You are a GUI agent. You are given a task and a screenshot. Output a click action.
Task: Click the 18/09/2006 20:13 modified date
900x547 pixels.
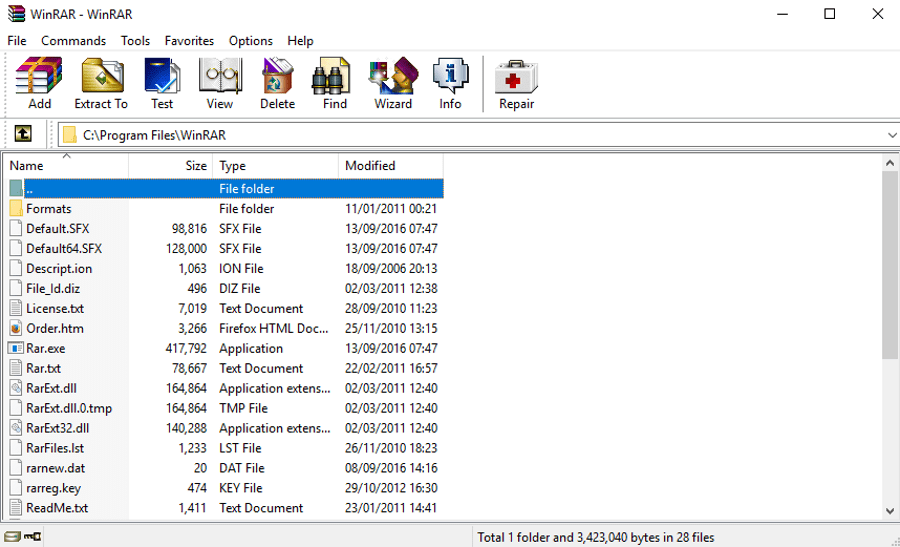pos(391,269)
